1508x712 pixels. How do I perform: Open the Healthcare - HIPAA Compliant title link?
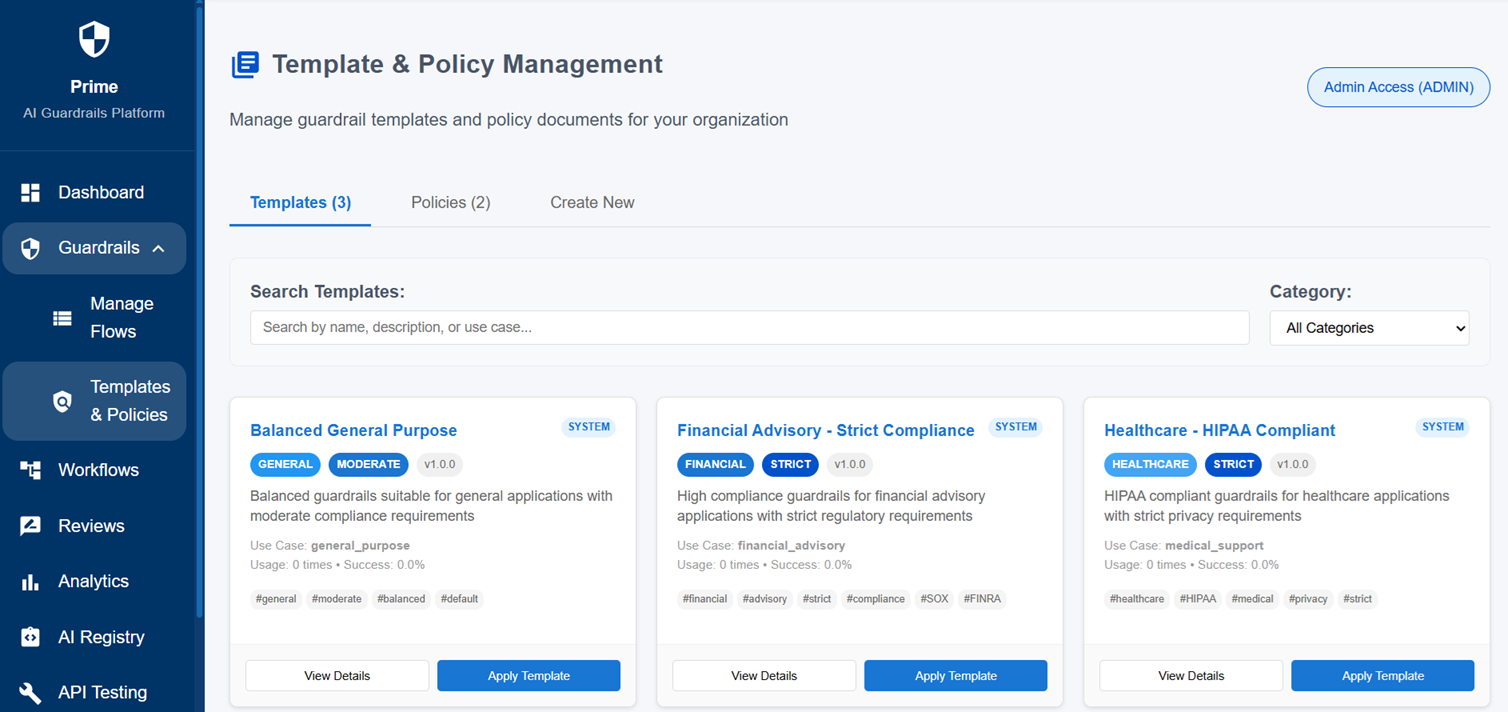1219,431
